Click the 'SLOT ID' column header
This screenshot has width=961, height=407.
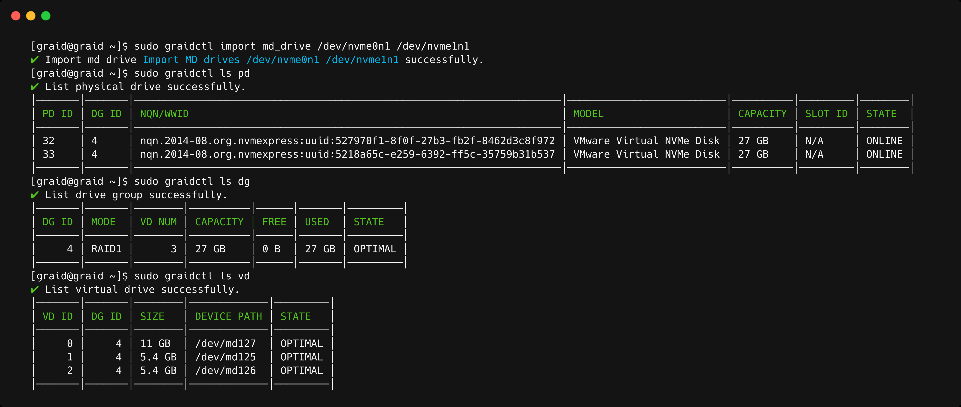pos(826,114)
